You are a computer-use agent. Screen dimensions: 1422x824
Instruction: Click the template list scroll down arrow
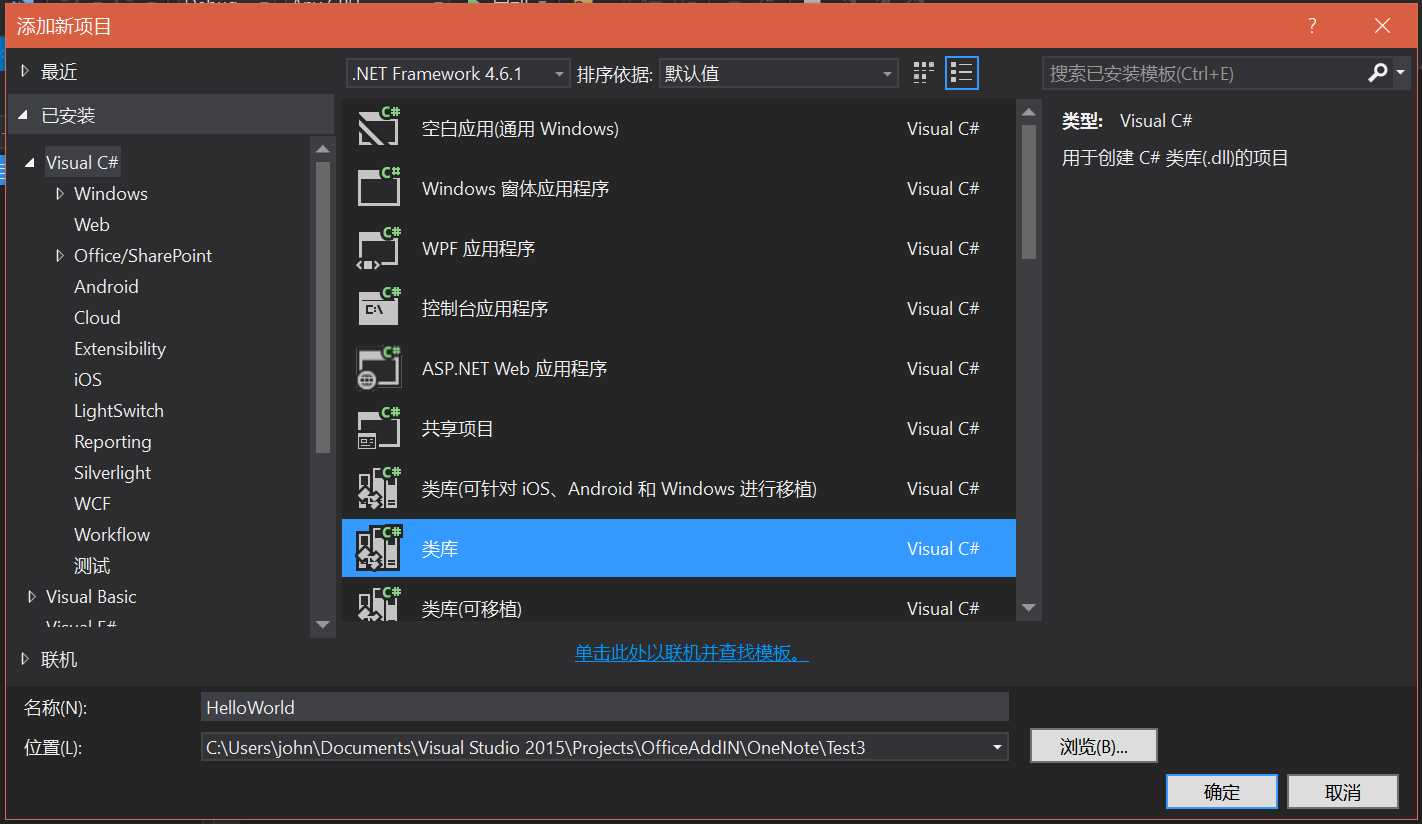pyautogui.click(x=1028, y=608)
